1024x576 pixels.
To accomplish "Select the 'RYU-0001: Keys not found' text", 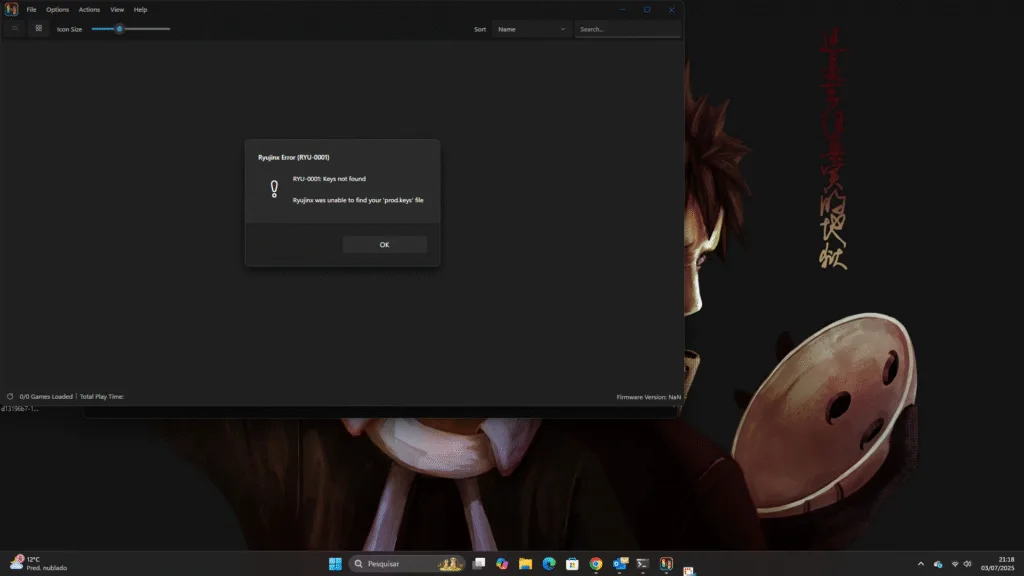I will point(329,179).
